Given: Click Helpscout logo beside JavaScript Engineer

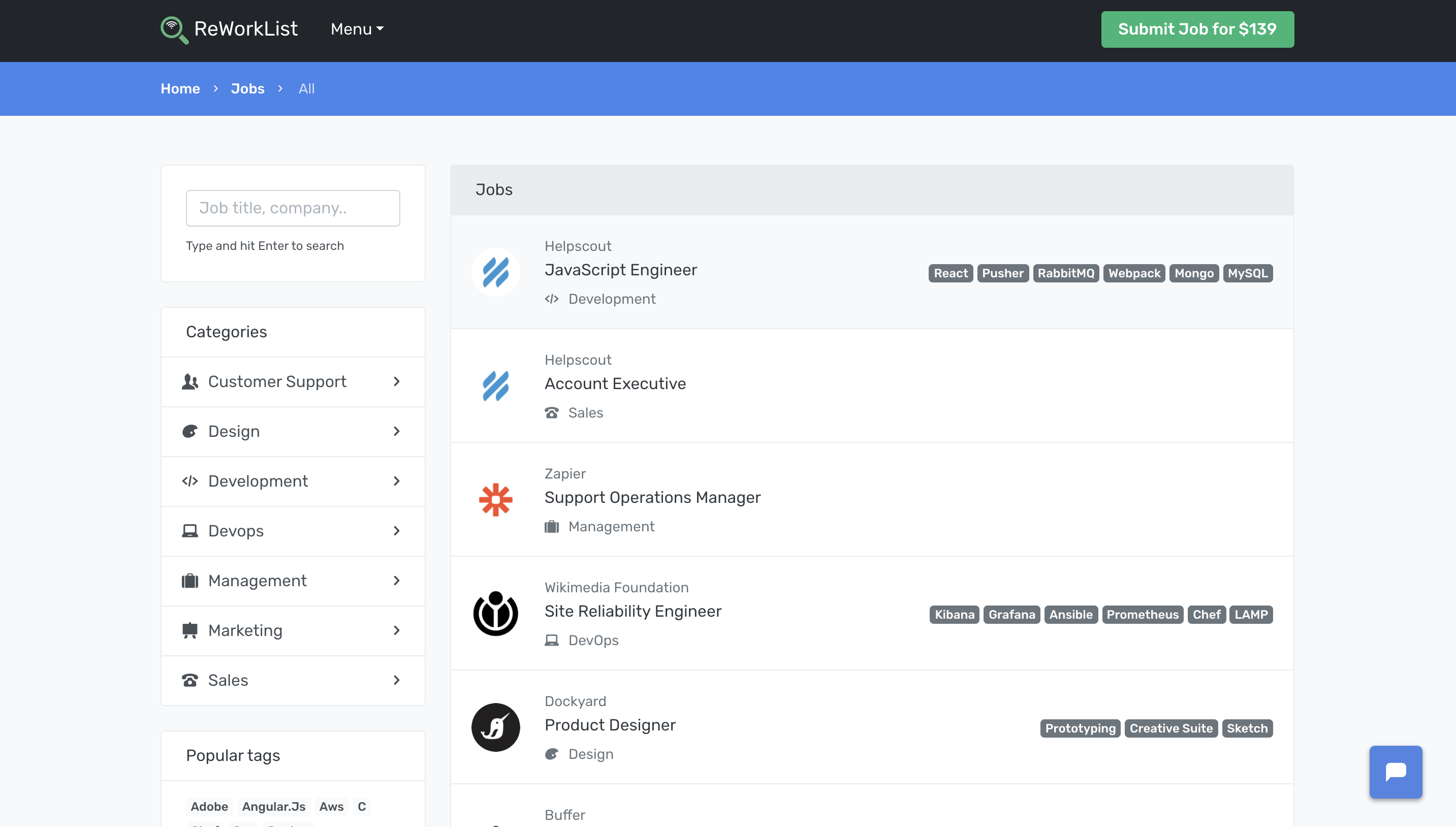Looking at the screenshot, I should [x=495, y=272].
